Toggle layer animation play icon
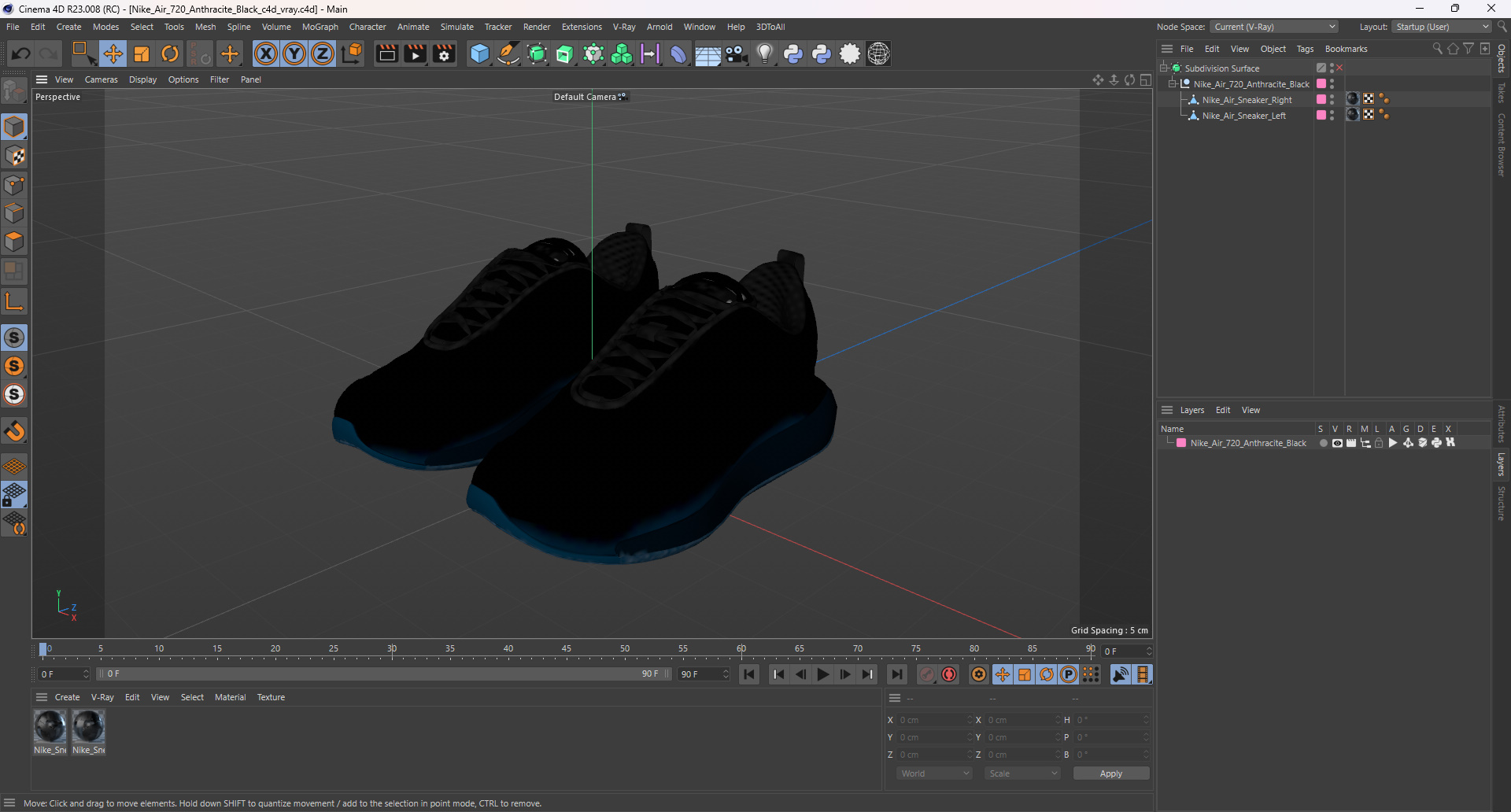The height and width of the screenshot is (812, 1511). pyautogui.click(x=1393, y=443)
